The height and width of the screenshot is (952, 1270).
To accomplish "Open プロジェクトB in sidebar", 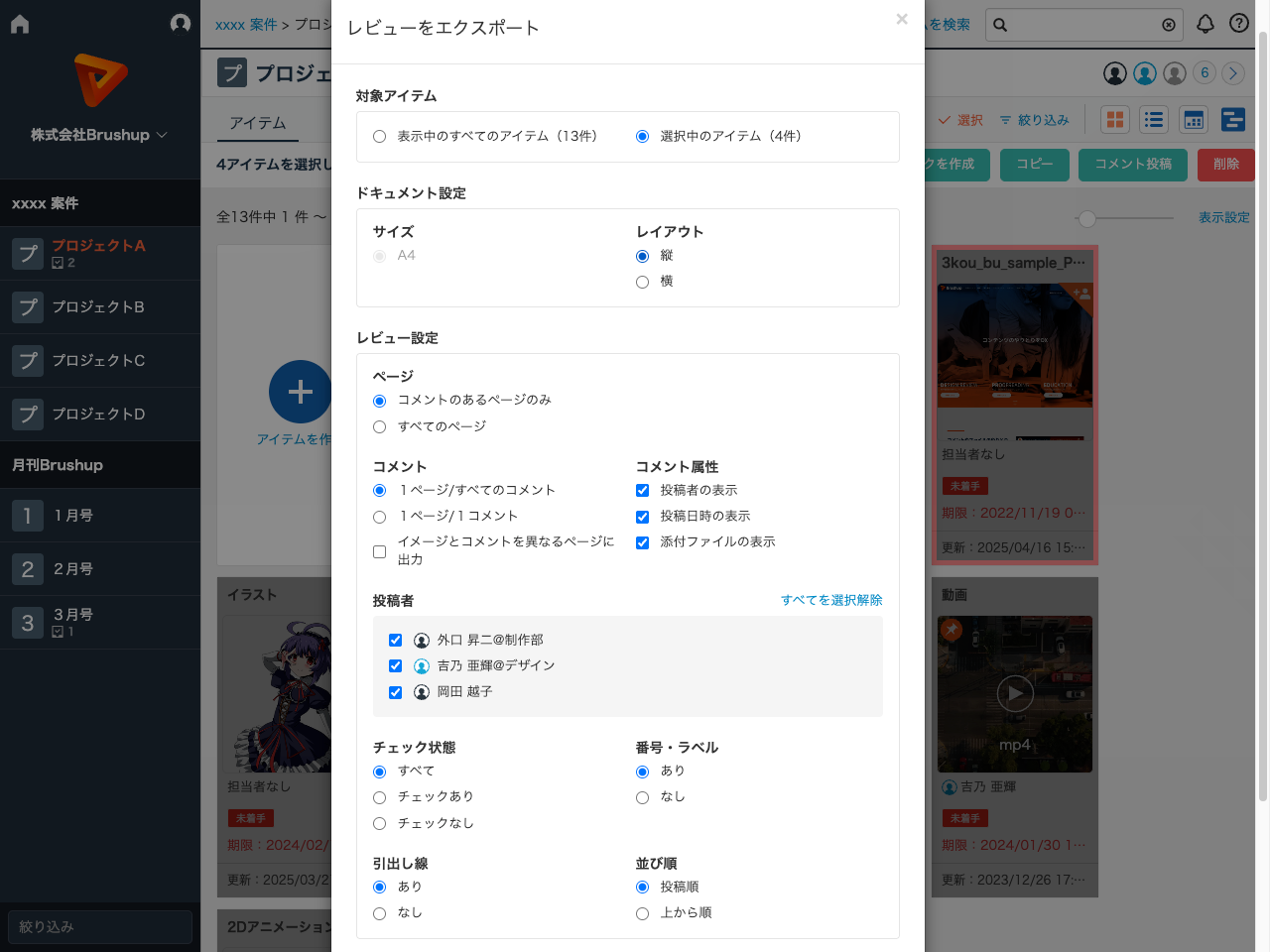I will [x=98, y=307].
